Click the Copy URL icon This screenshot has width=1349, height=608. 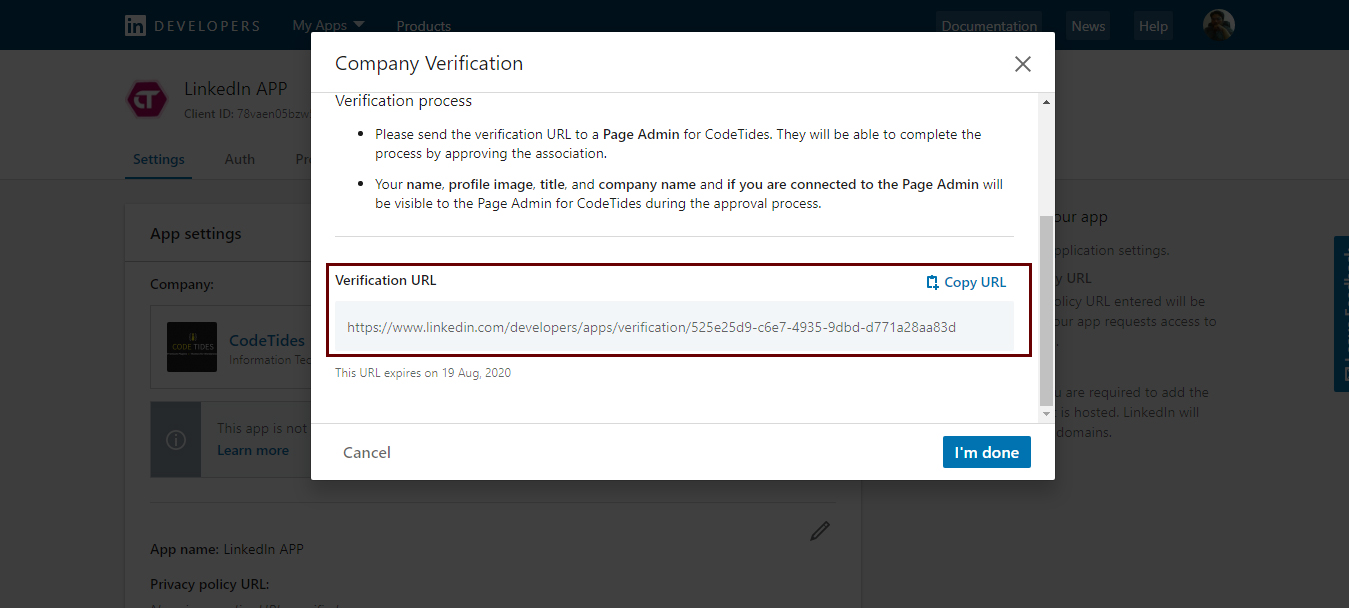click(932, 282)
